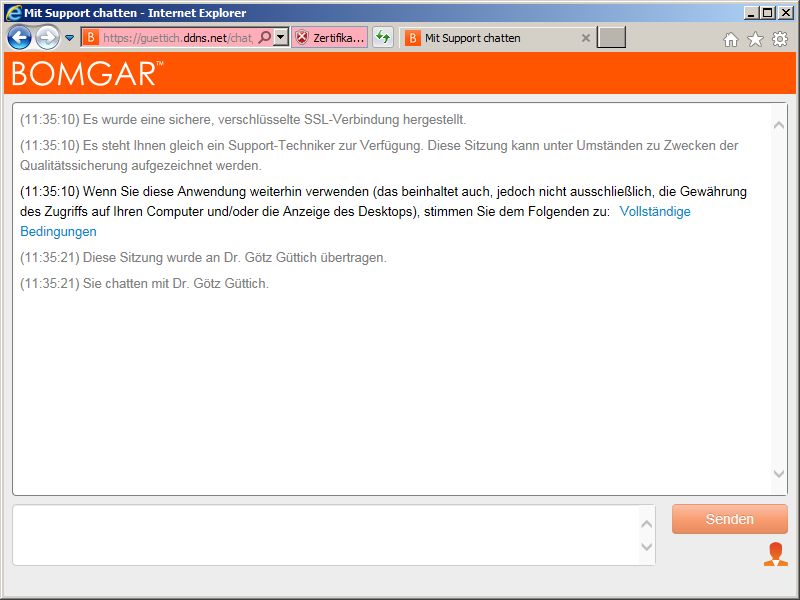Click the search magnifier in the address bar
This screenshot has height=600, width=800.
click(265, 38)
